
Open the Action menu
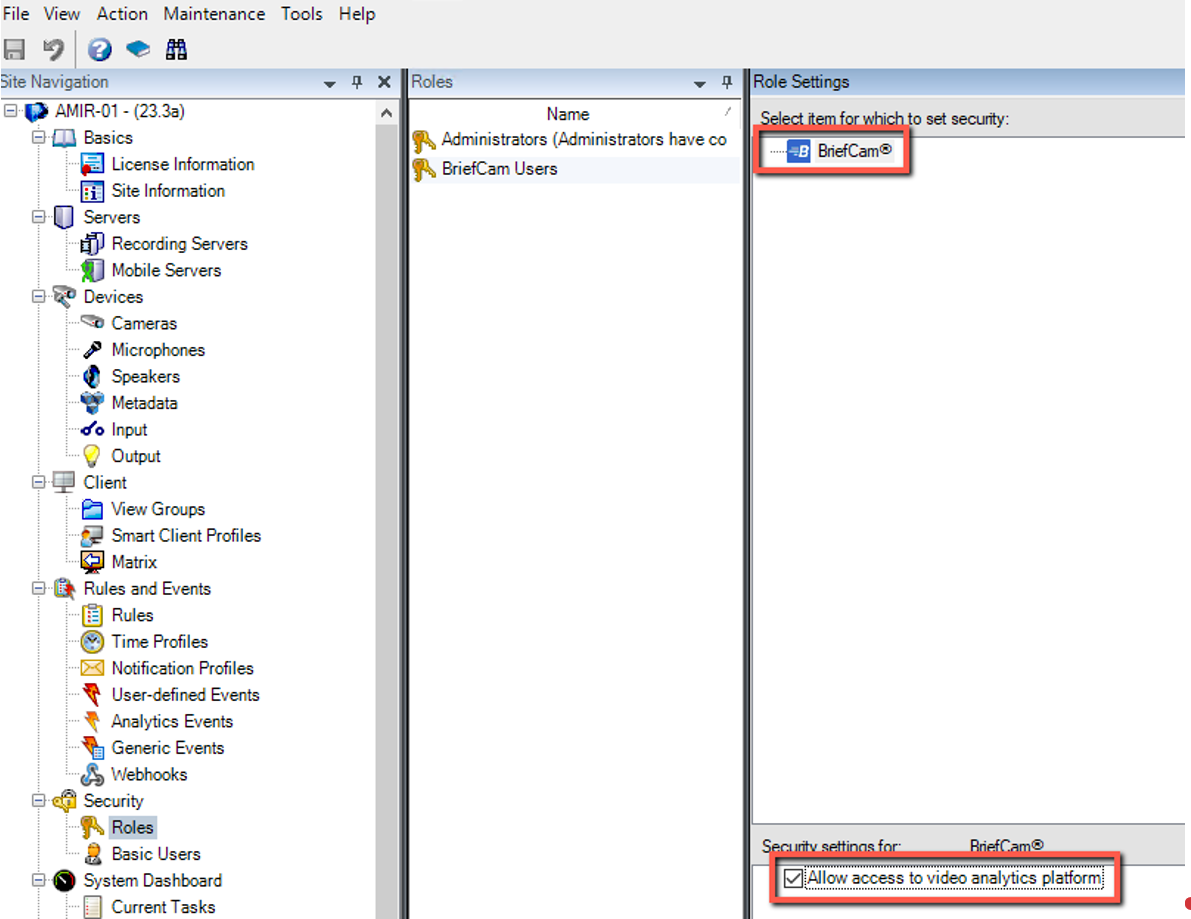pos(122,14)
